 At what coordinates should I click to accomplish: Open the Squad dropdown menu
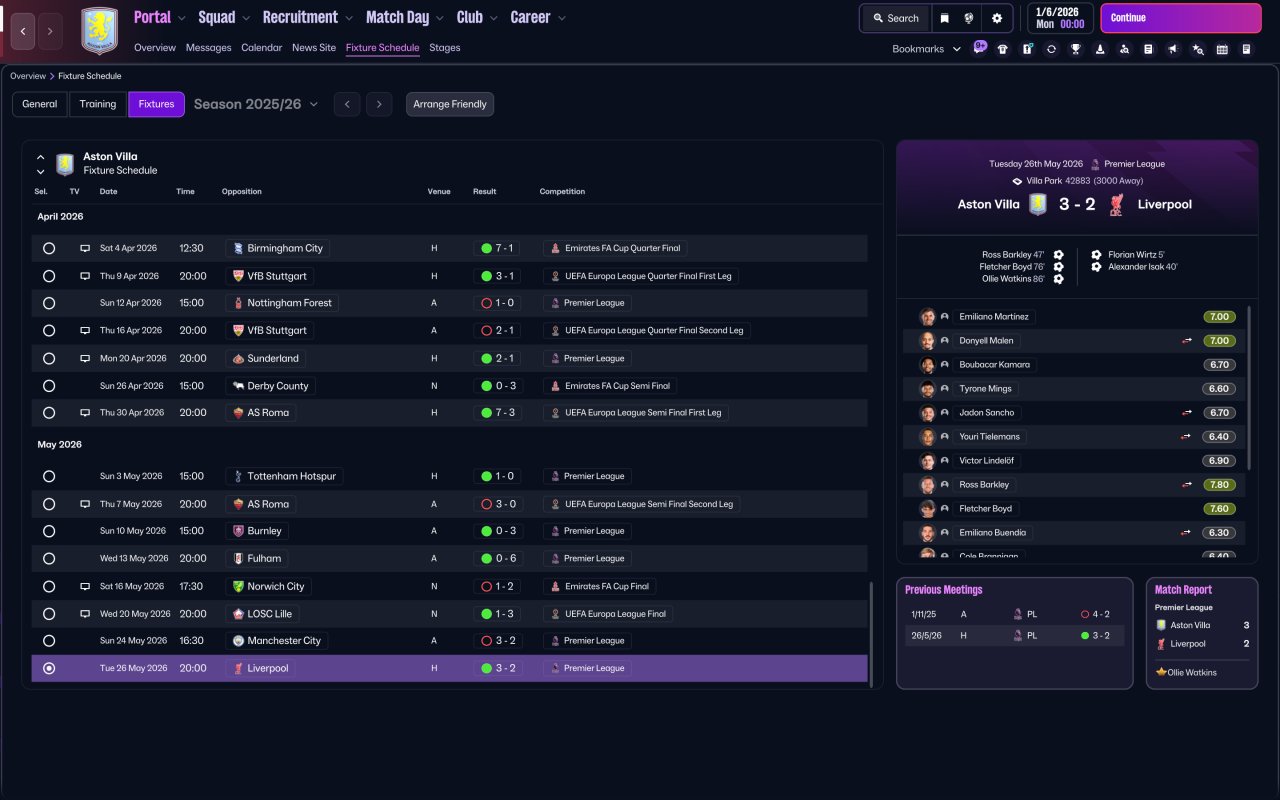pos(224,17)
